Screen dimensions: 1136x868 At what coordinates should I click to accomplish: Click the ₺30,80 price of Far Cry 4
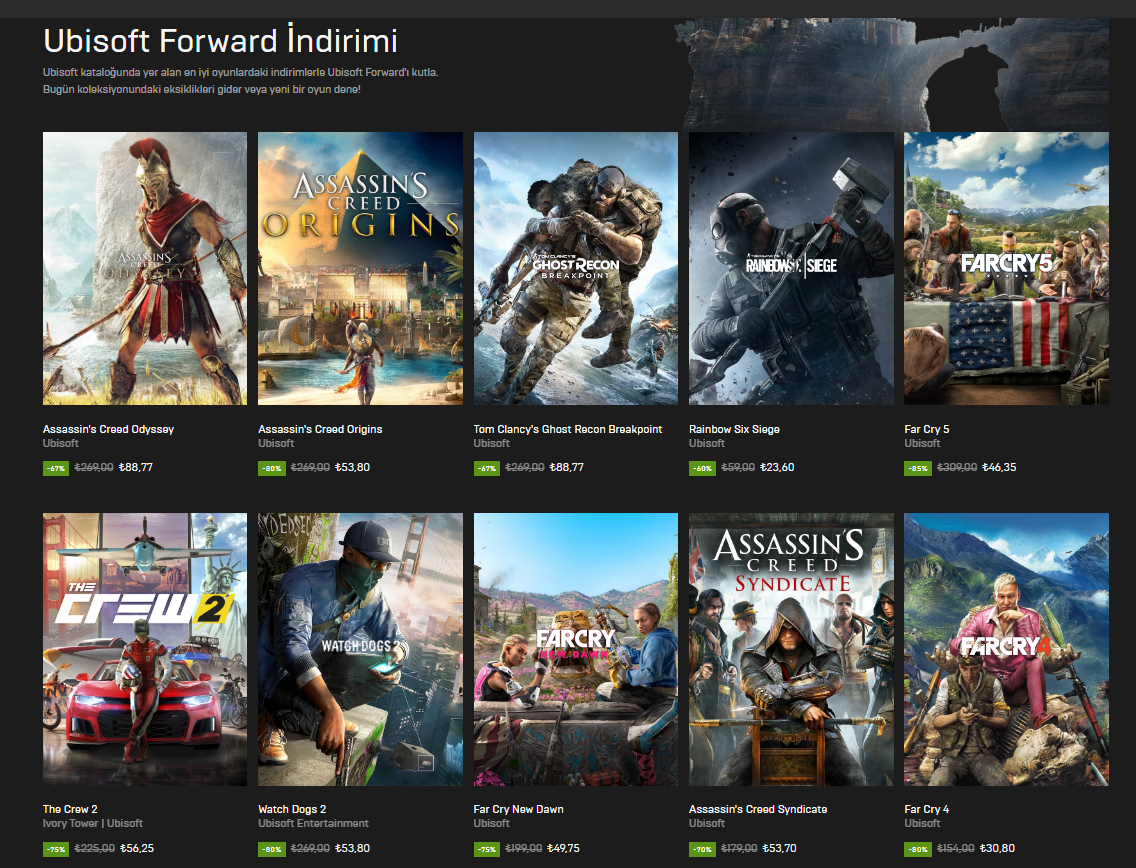(x=997, y=848)
